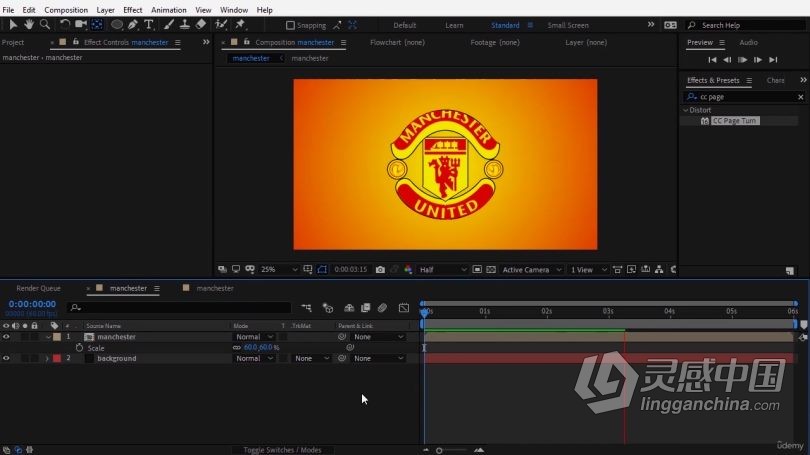Open manchester layer Mode dropdown

[x=254, y=337]
